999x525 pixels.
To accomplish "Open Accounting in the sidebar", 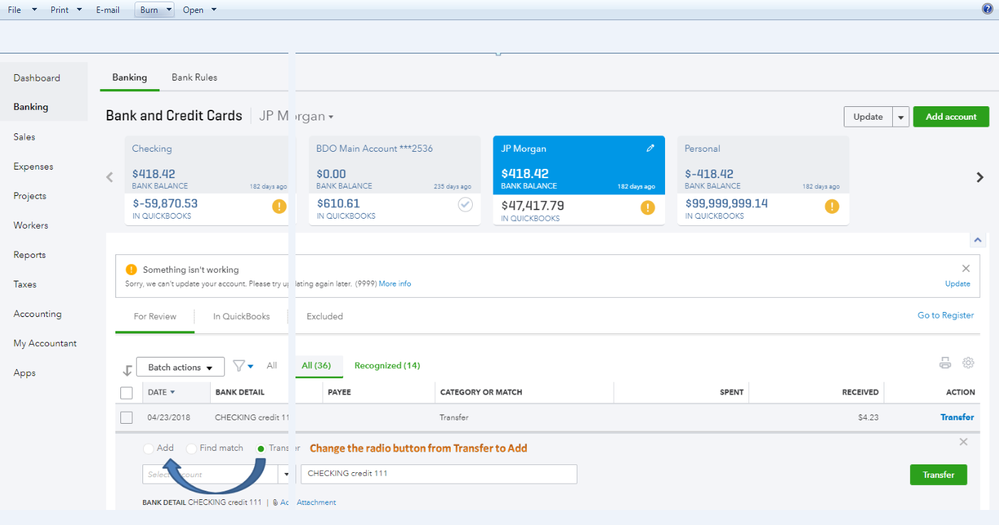I will 38,313.
